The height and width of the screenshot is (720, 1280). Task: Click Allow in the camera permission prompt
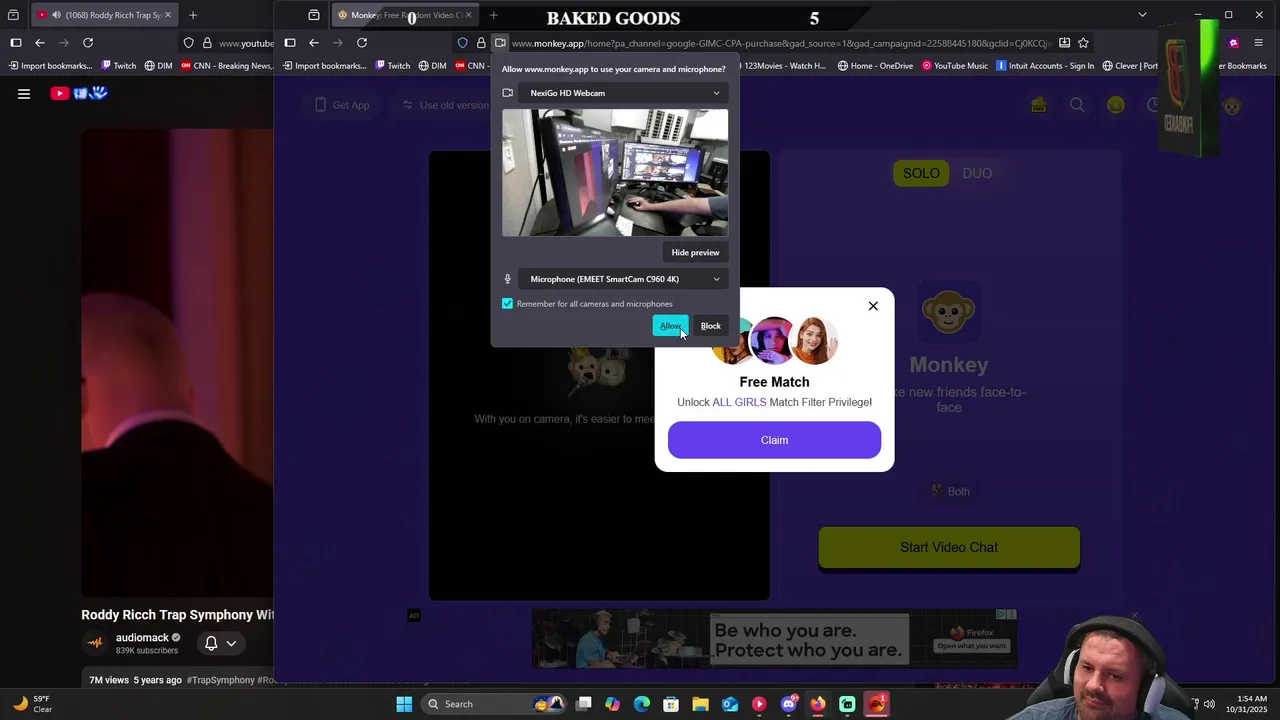pyautogui.click(x=670, y=326)
